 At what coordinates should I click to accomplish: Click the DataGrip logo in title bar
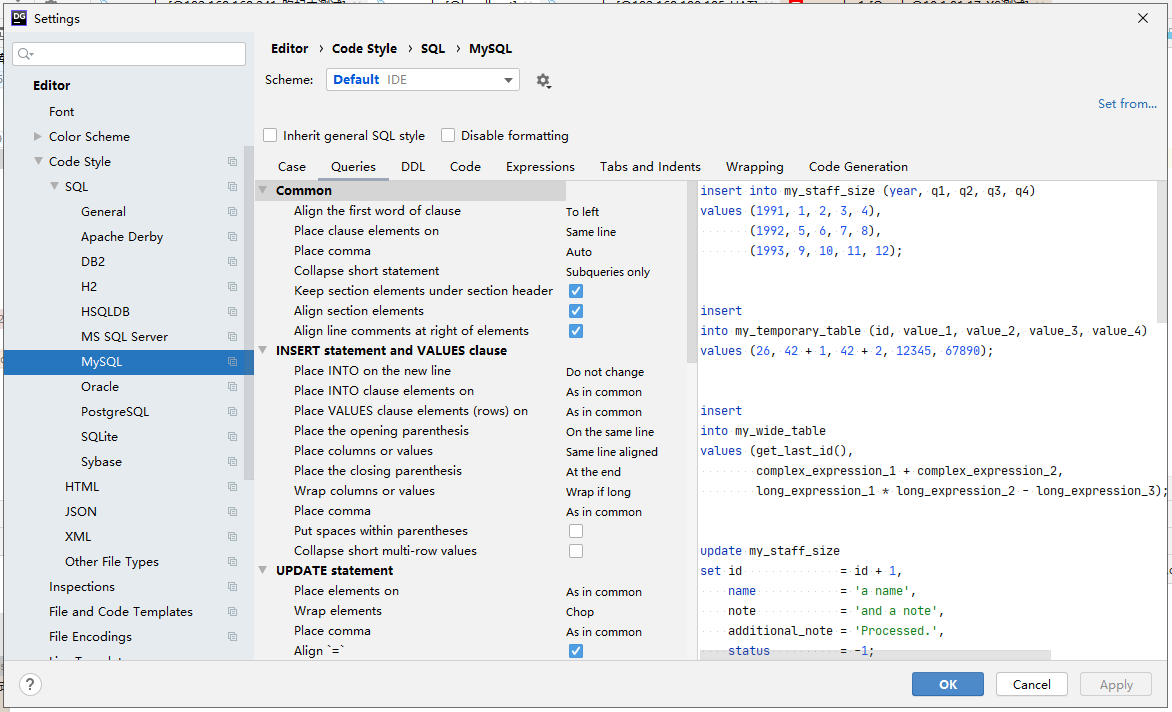[x=19, y=18]
